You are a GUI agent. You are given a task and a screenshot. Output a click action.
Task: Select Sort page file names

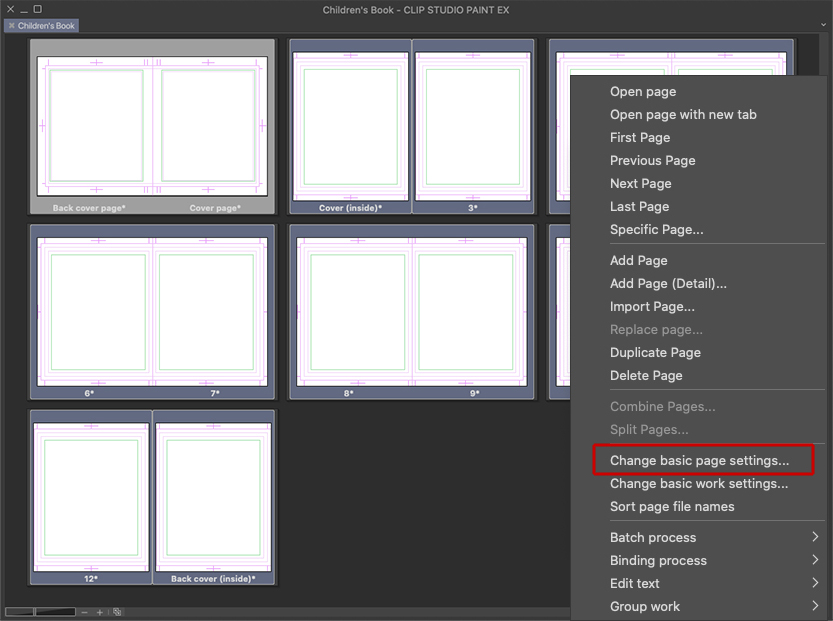672,506
